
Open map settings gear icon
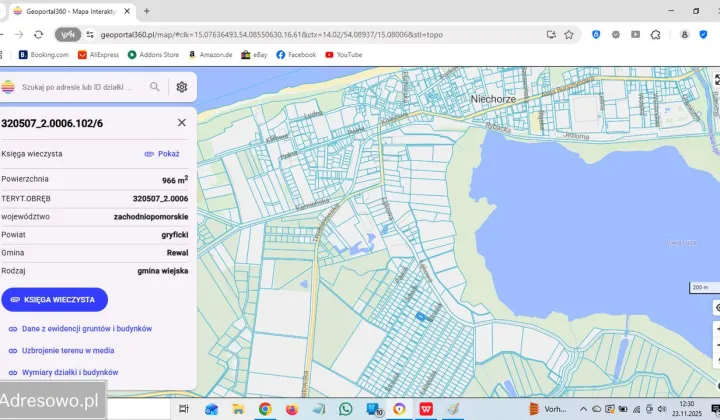tap(182, 87)
